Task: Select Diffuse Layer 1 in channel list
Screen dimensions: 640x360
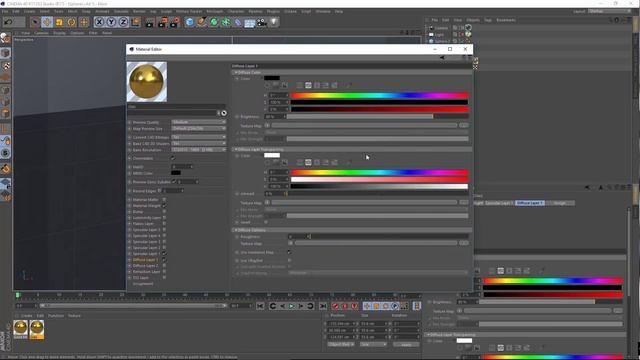Action: 145,260
